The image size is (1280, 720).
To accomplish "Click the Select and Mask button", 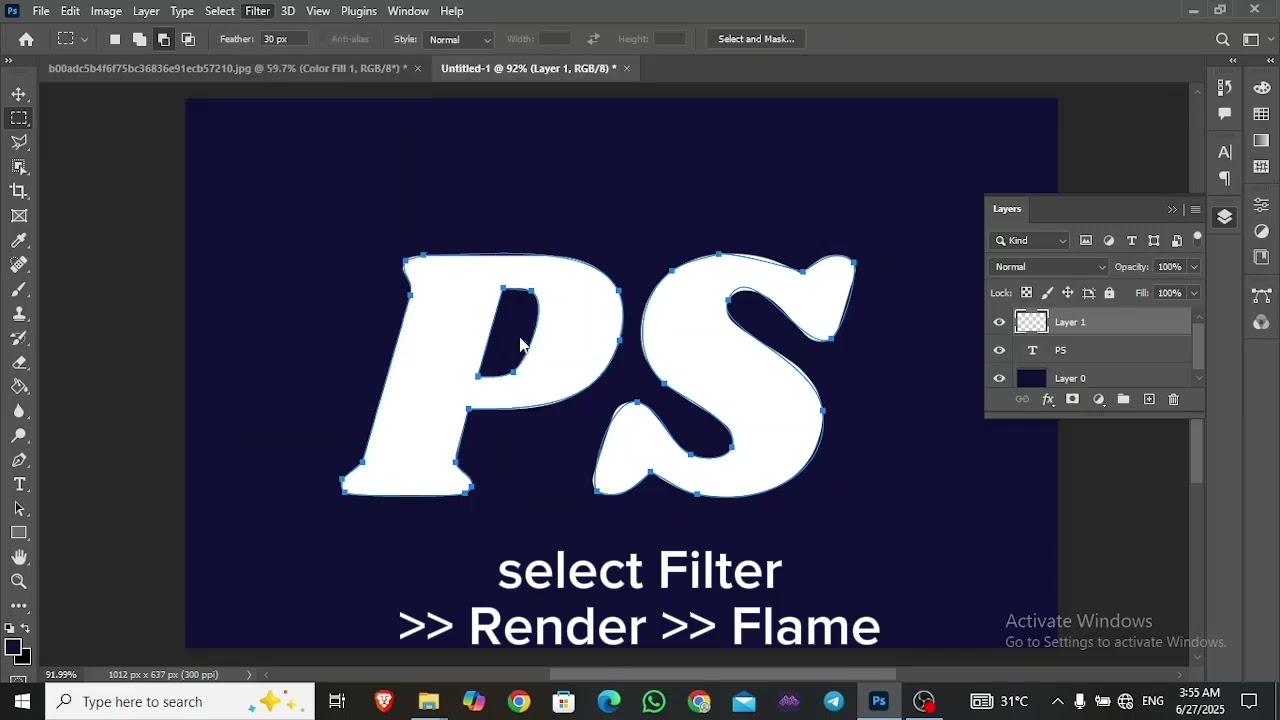I will tap(756, 39).
